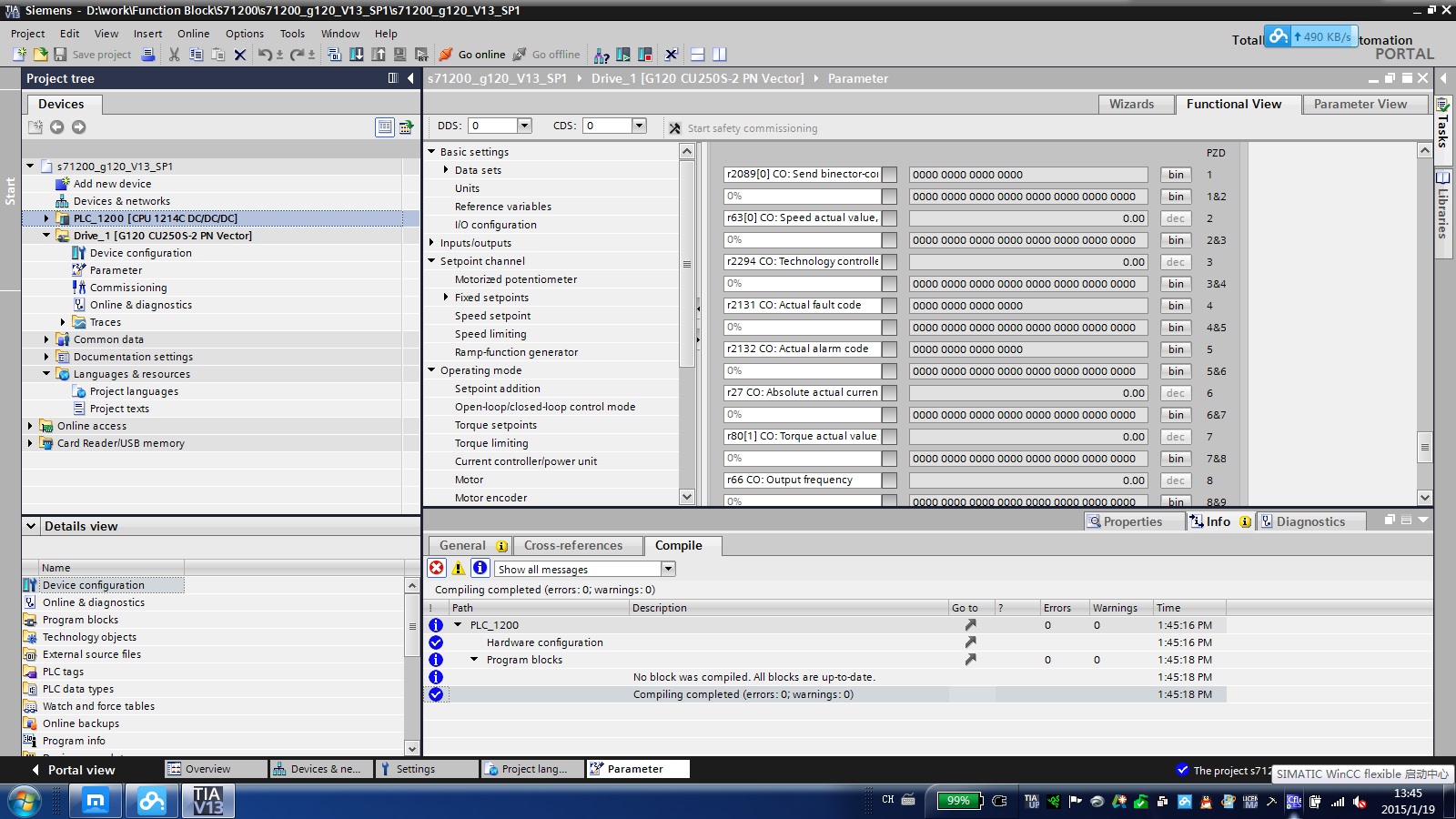This screenshot has width=1456, height=819.
Task: Click the bin button for PZD 1
Action: (1176, 175)
